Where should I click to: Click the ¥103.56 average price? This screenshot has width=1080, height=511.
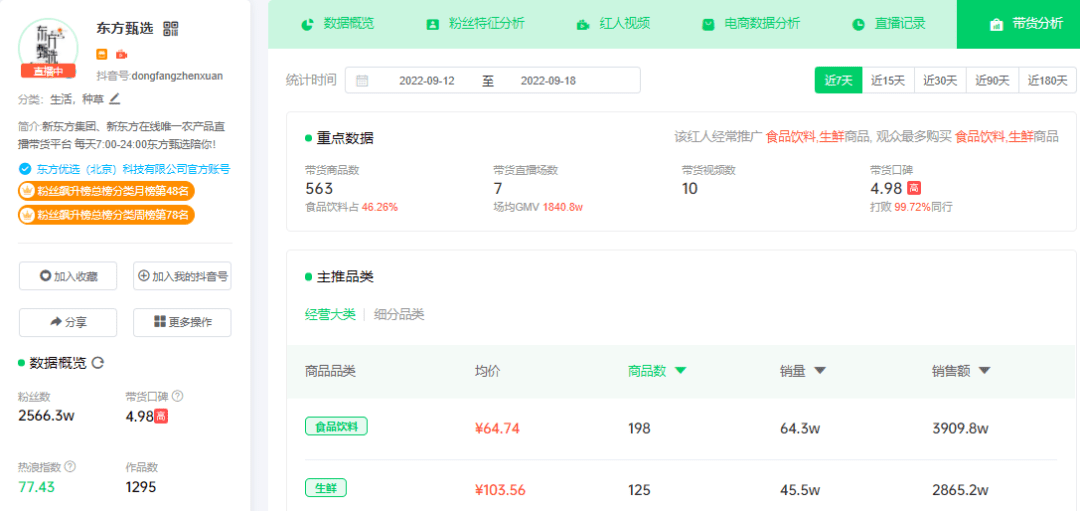(x=501, y=490)
